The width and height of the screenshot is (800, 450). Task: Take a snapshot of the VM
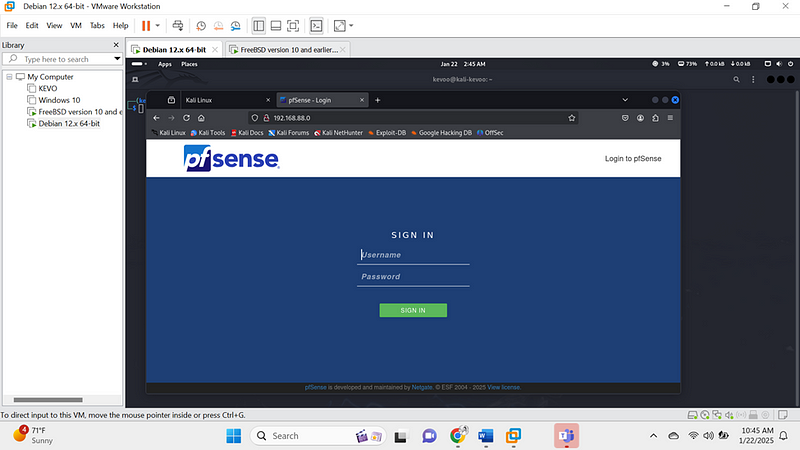201,26
